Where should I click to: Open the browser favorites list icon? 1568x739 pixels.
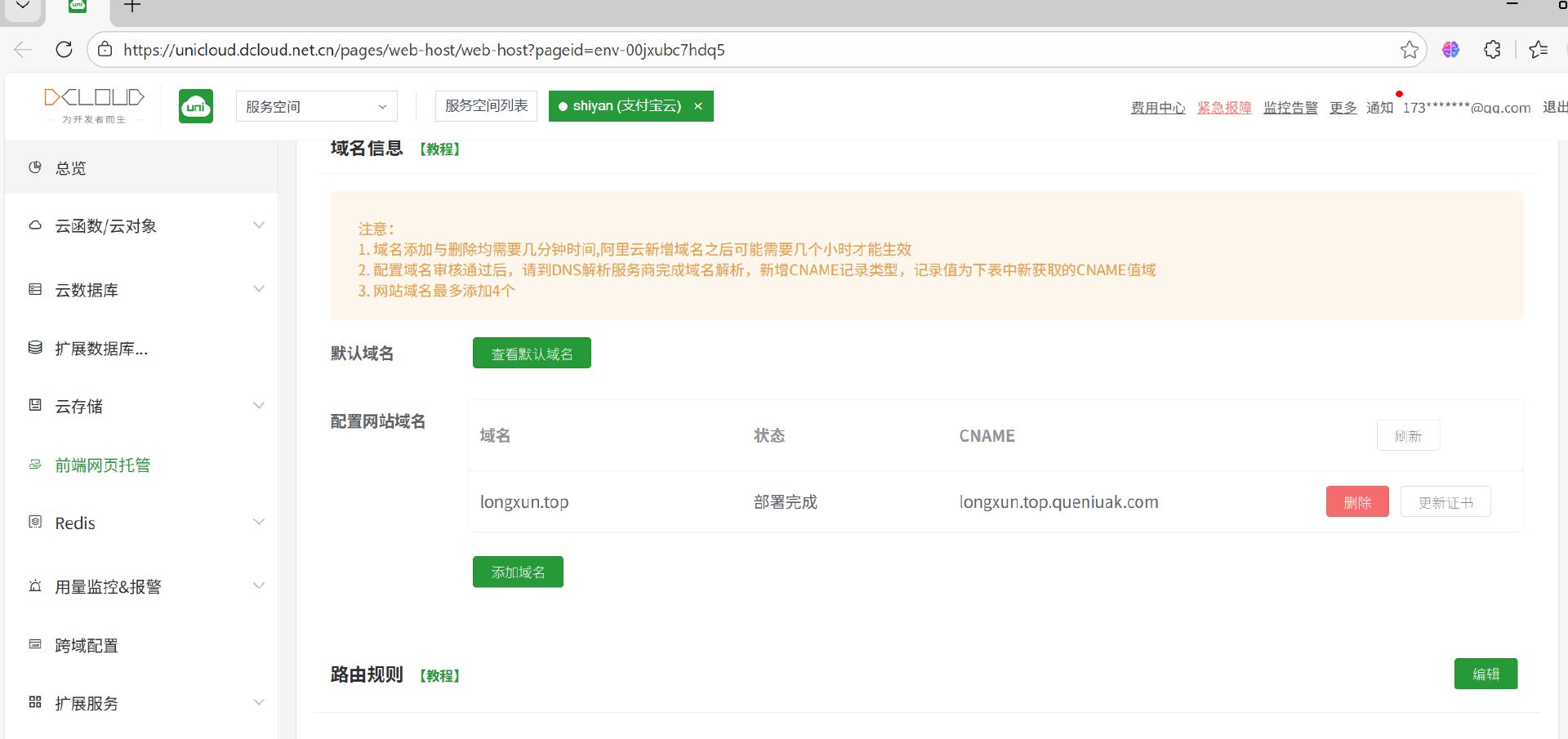coord(1539,50)
